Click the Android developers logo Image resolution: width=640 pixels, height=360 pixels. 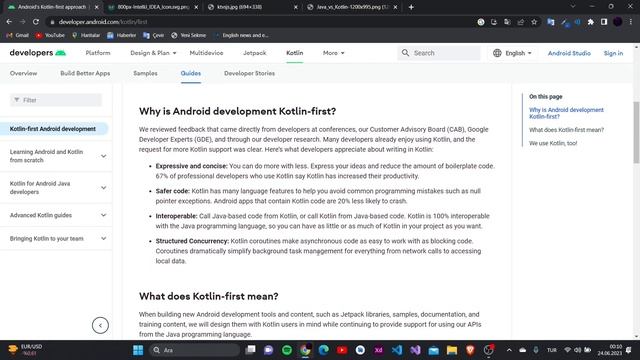pyautogui.click(x=38, y=53)
